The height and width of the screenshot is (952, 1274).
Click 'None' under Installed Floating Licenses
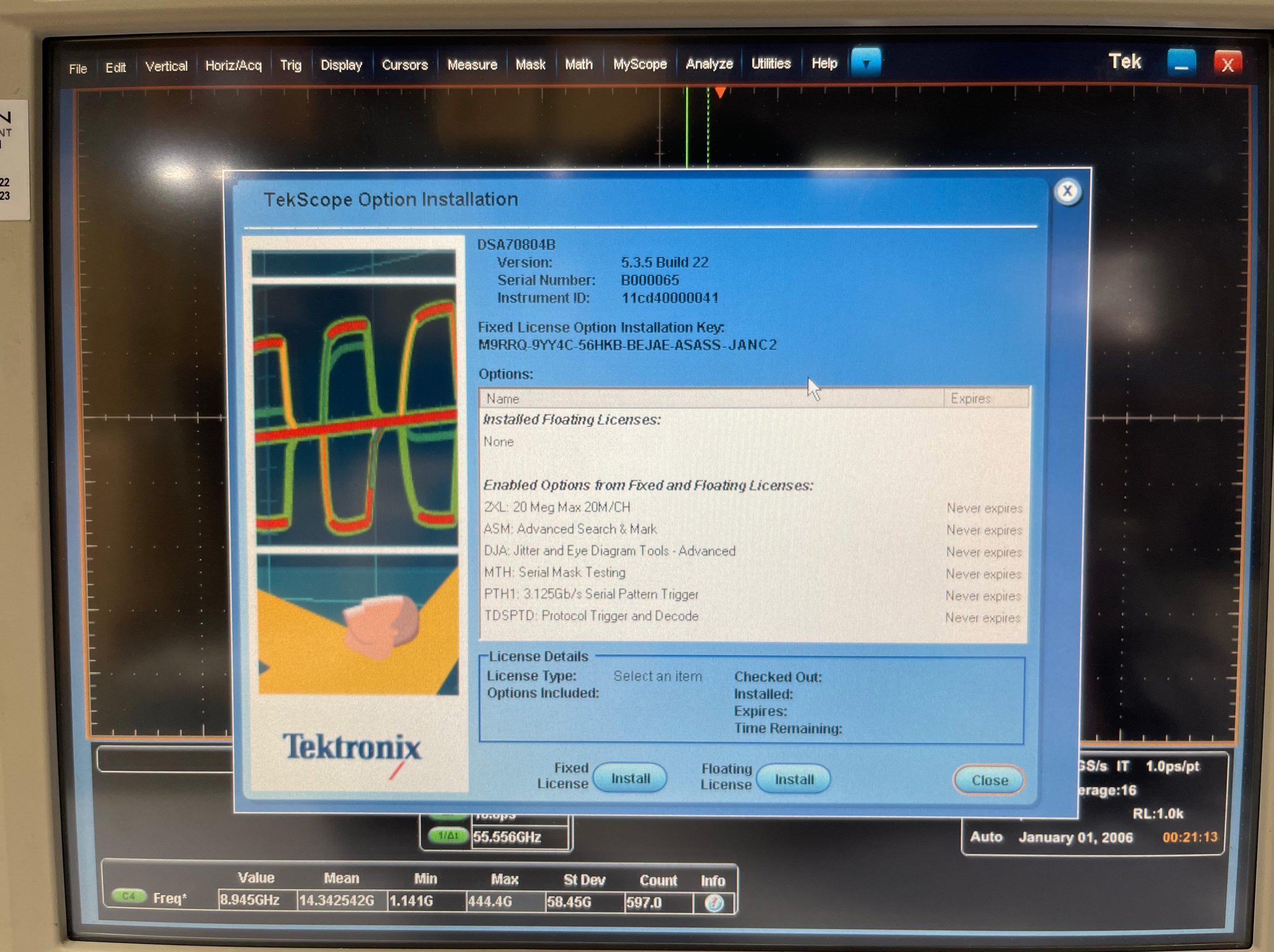coord(498,442)
